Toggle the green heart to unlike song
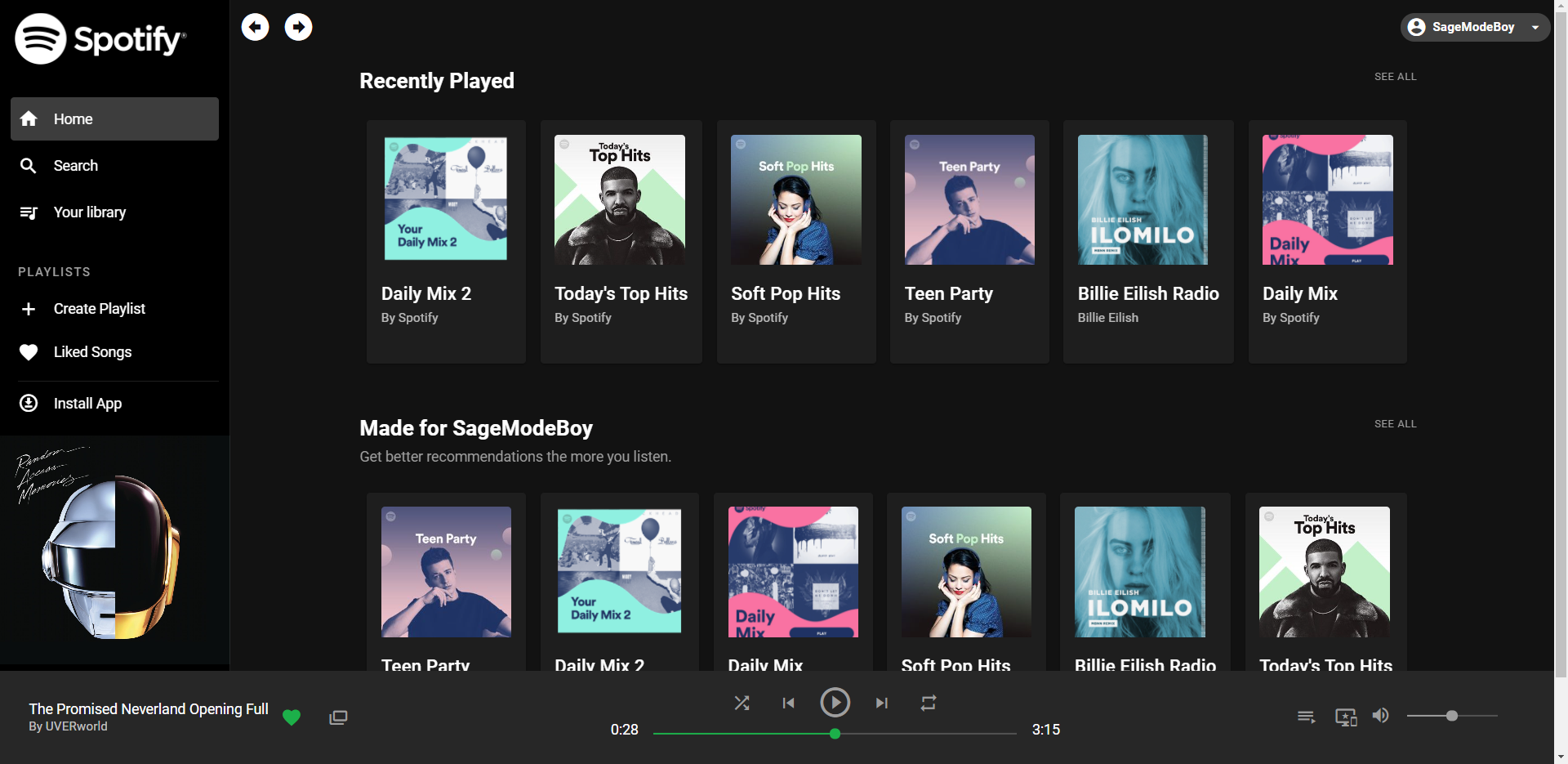This screenshot has width=1568, height=764. [x=292, y=717]
